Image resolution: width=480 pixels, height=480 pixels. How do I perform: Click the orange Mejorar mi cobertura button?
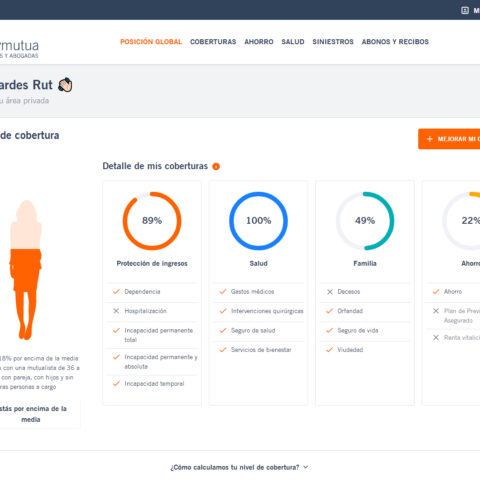(x=449, y=139)
